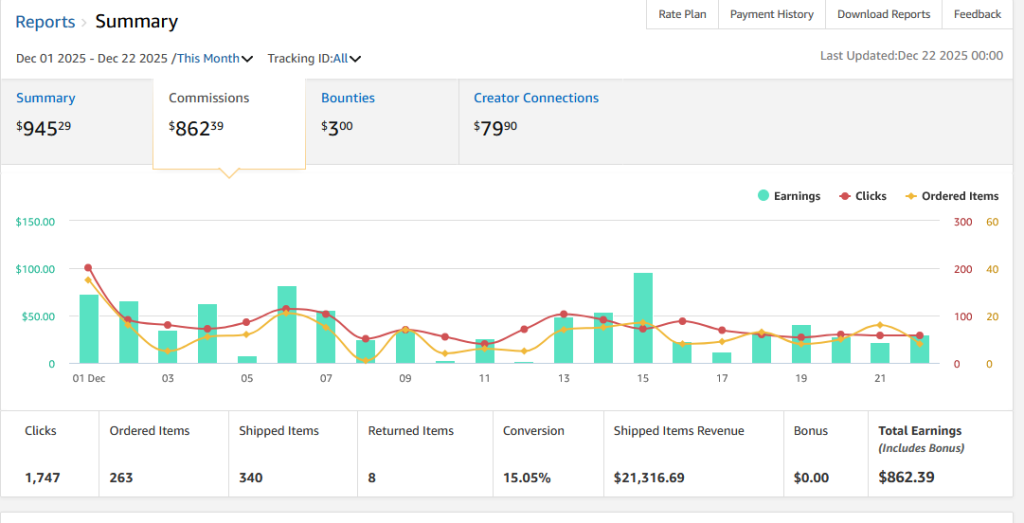This screenshot has height=523, width=1024.
Task: Go to Reports via breadcrumb link
Action: pyautogui.click(x=45, y=21)
